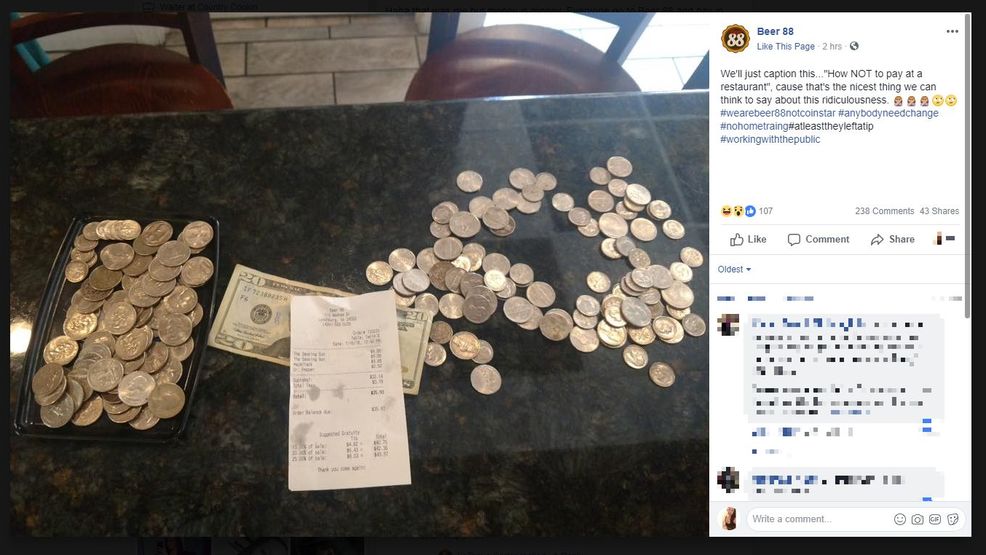The image size is (986, 555).
Task: Expand the Oldest comment sorting dropdown
Action: (734, 269)
